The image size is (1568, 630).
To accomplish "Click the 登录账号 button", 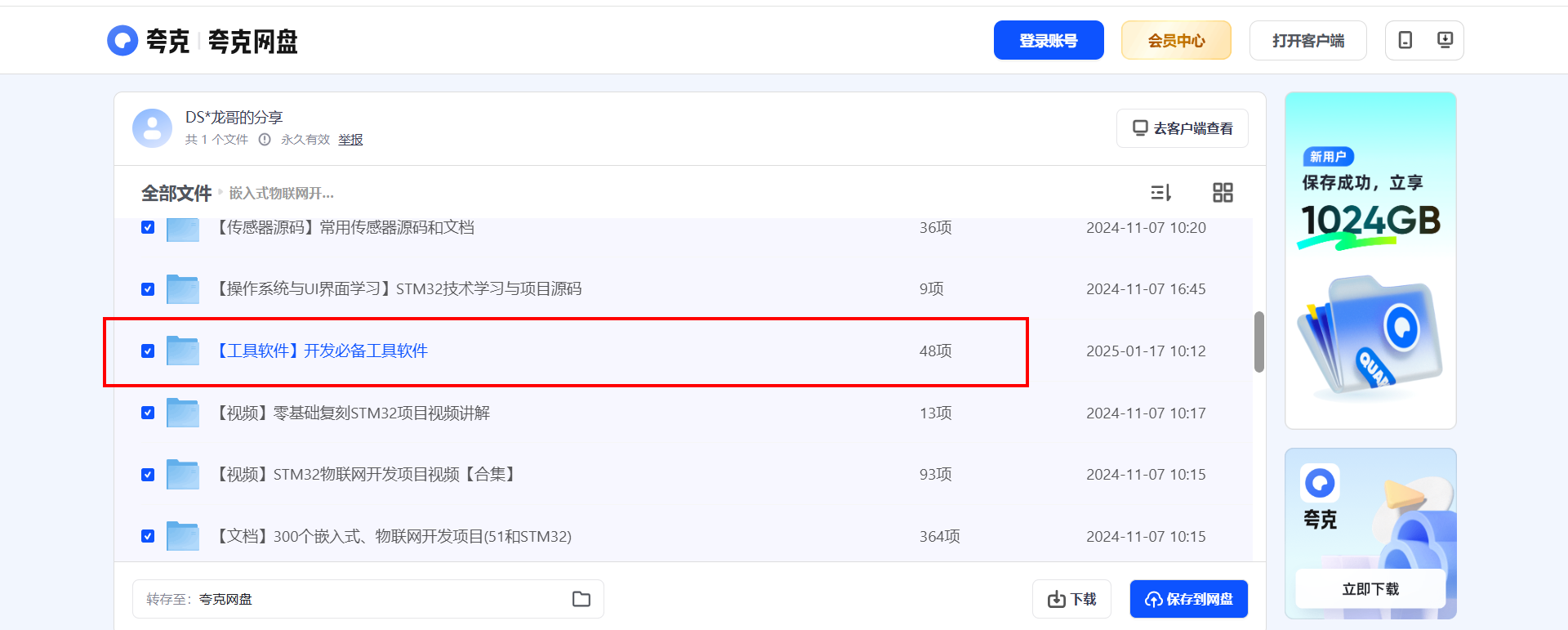I will 1048,40.
